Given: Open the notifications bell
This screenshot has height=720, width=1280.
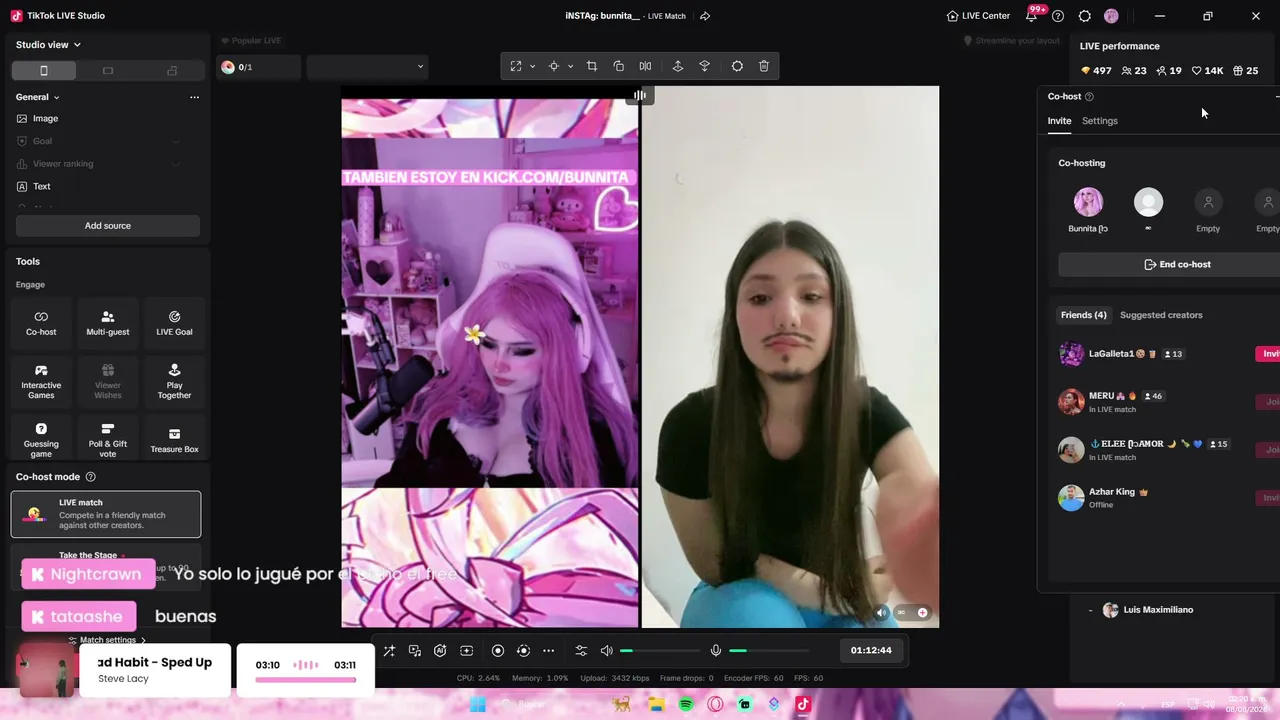Looking at the screenshot, I should coord(1031,16).
